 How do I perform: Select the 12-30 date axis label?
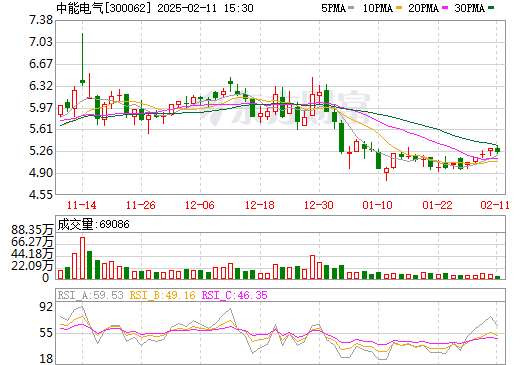tap(319, 205)
